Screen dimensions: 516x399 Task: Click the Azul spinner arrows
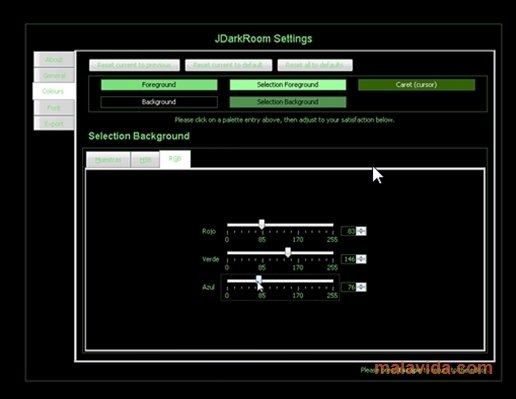click(361, 287)
